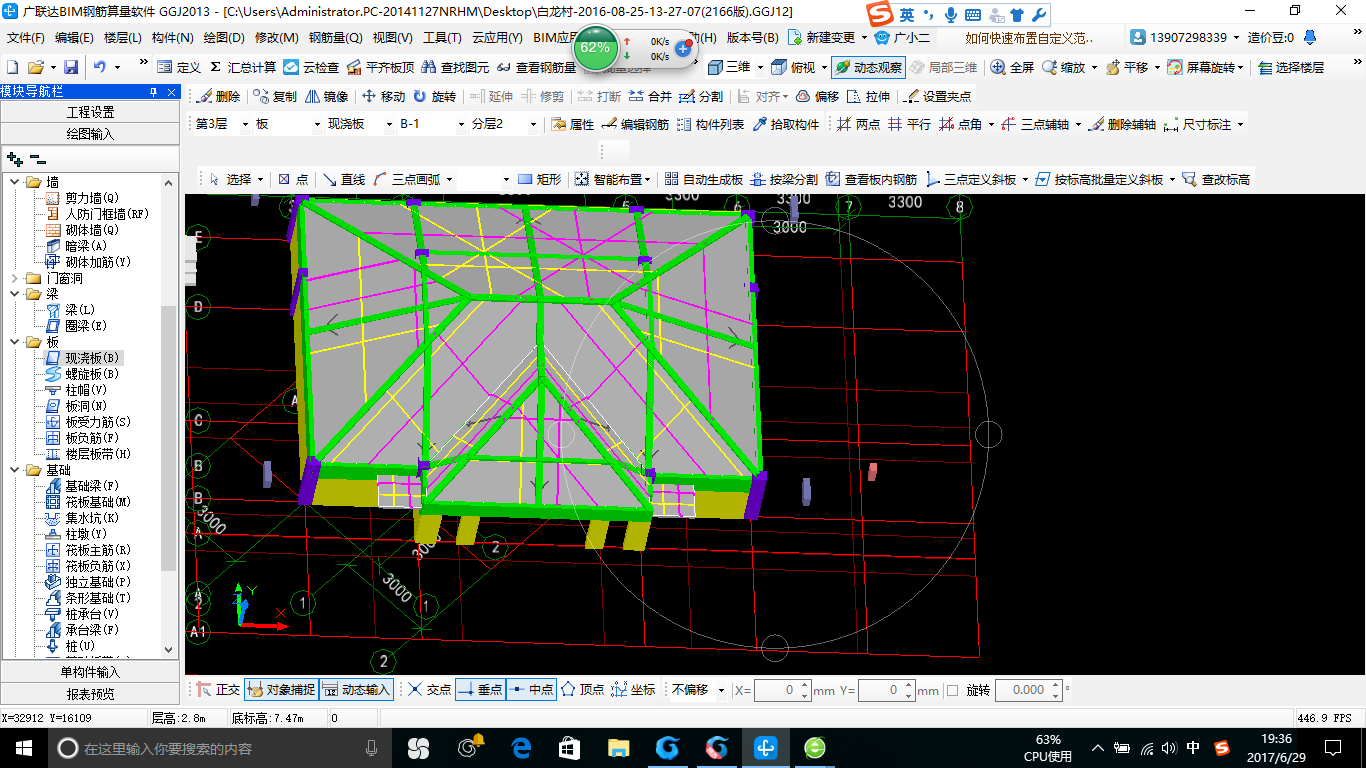Click the 动态观察 dynamic orbit button
This screenshot has height=768, width=1366.
[868, 68]
